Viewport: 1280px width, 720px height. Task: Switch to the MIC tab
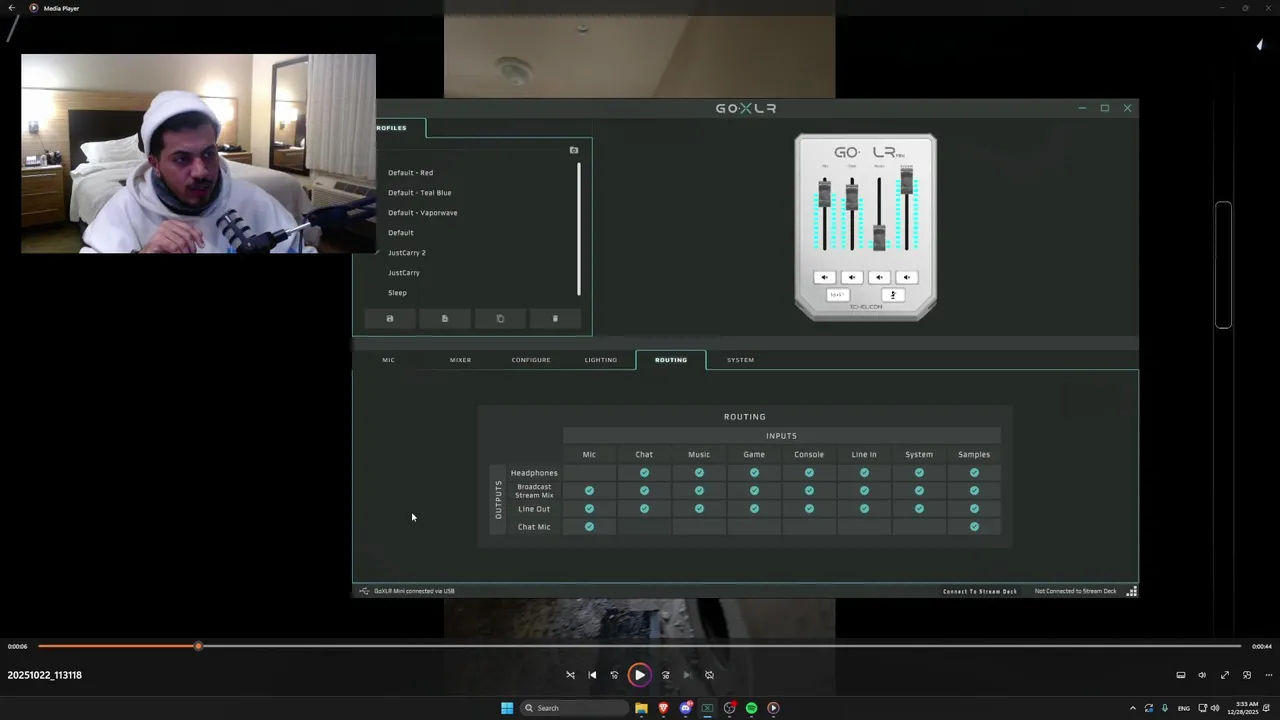click(388, 360)
